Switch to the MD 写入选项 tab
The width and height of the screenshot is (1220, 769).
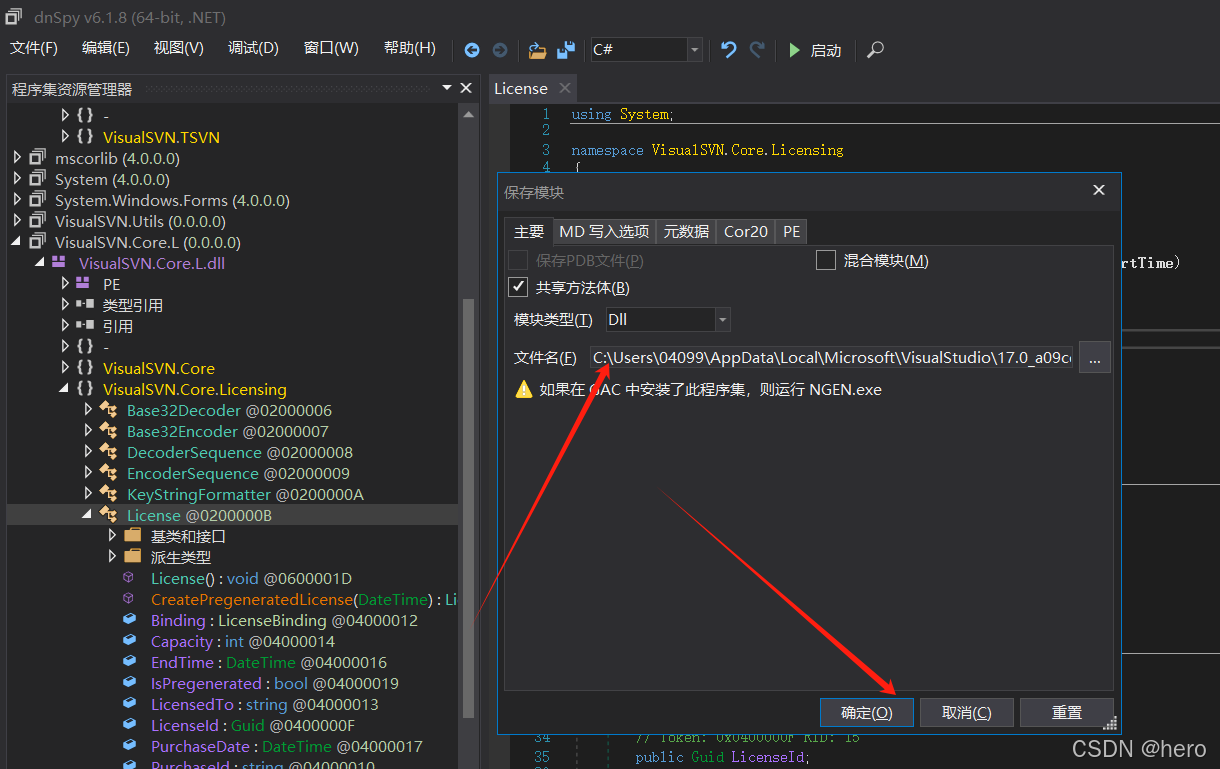tap(604, 231)
